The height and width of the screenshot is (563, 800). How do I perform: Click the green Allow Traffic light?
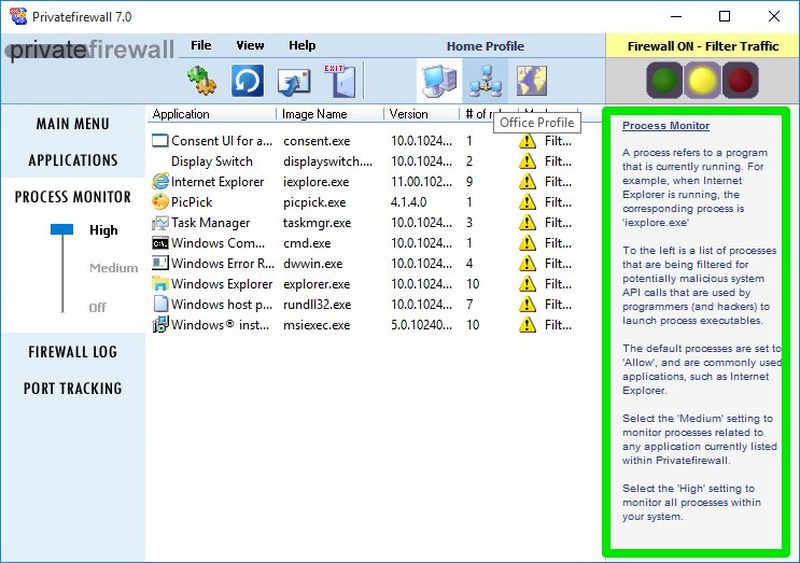tap(664, 80)
